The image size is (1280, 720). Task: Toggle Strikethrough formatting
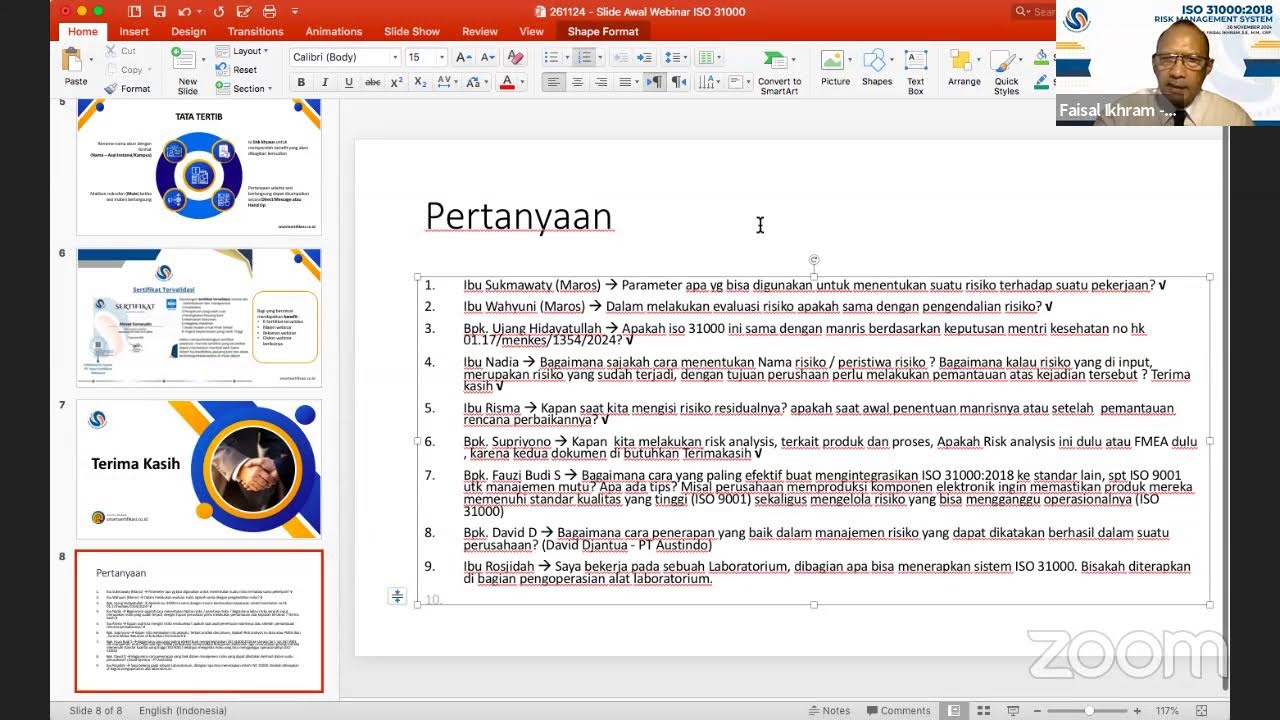click(373, 82)
